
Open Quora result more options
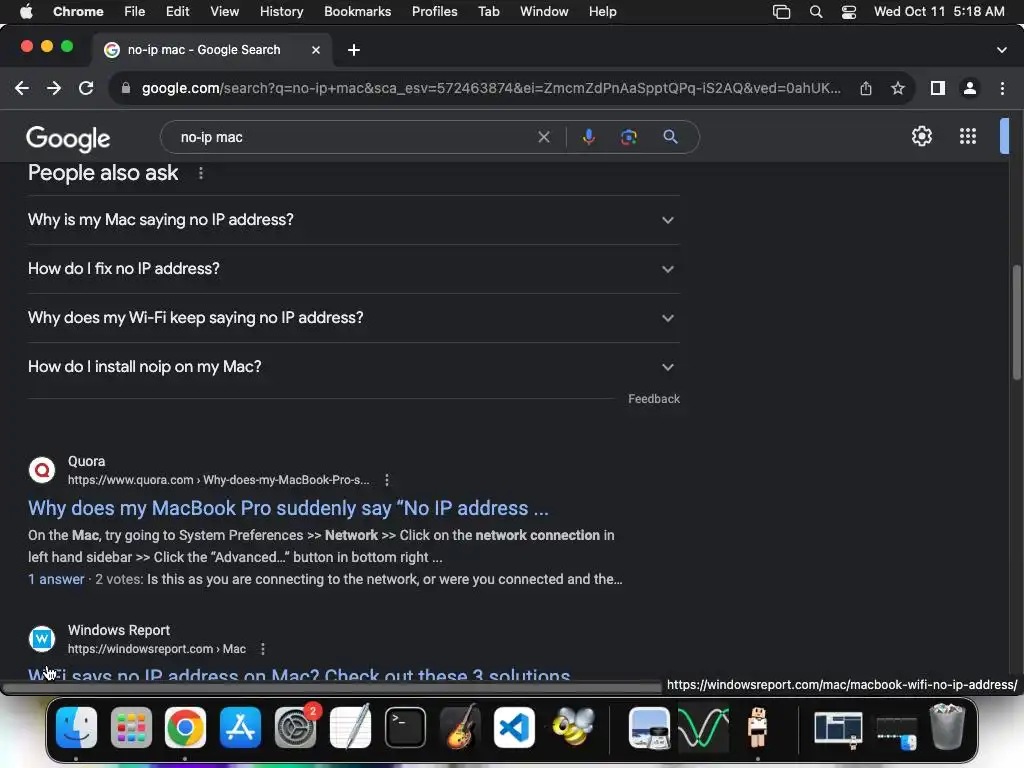[x=387, y=480]
